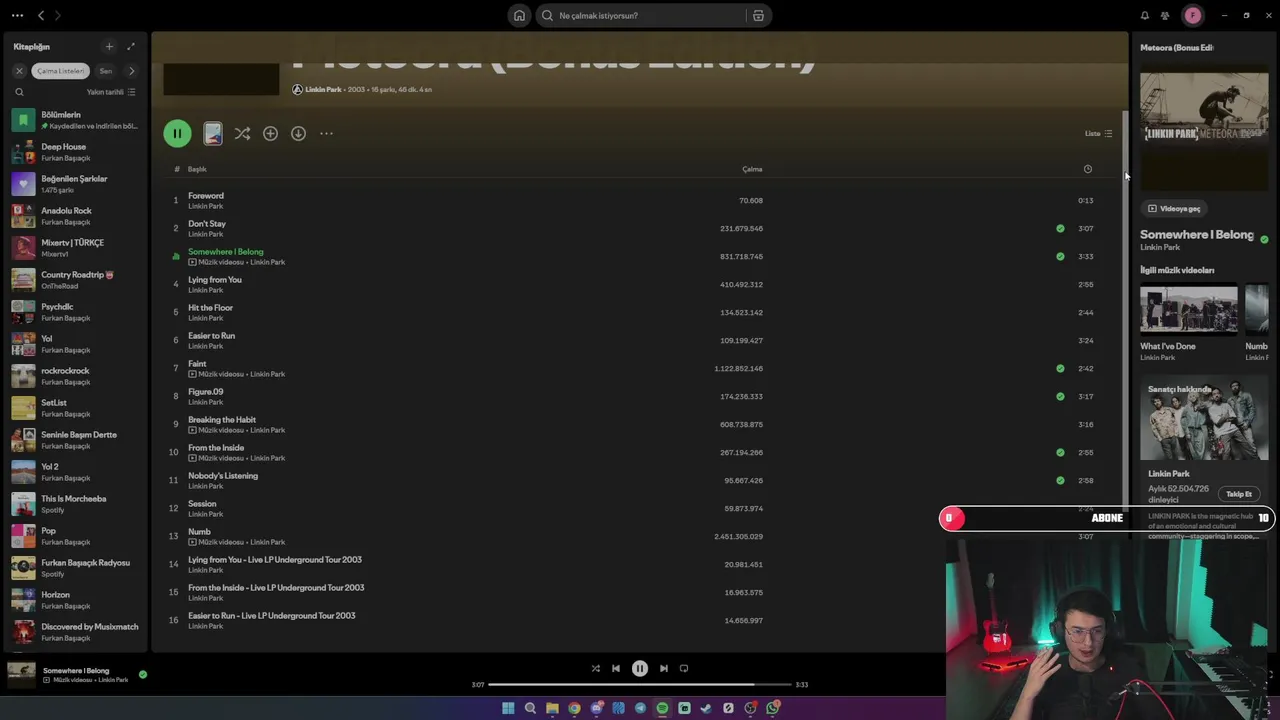This screenshot has height=720, width=1280.
Task: Toggle repeat in bottom player
Action: (x=684, y=668)
